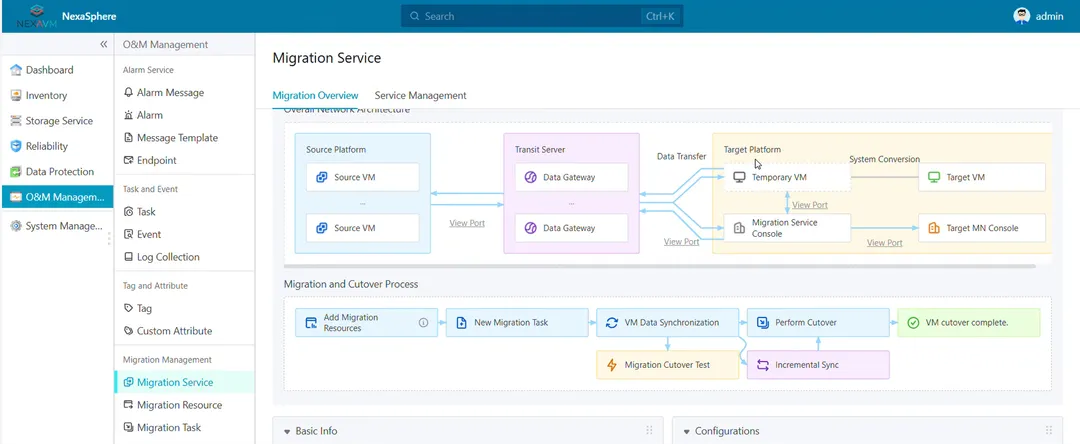This screenshot has height=444, width=1080.
Task: Click the VM Data Synchronization refresh icon
Action: point(612,323)
